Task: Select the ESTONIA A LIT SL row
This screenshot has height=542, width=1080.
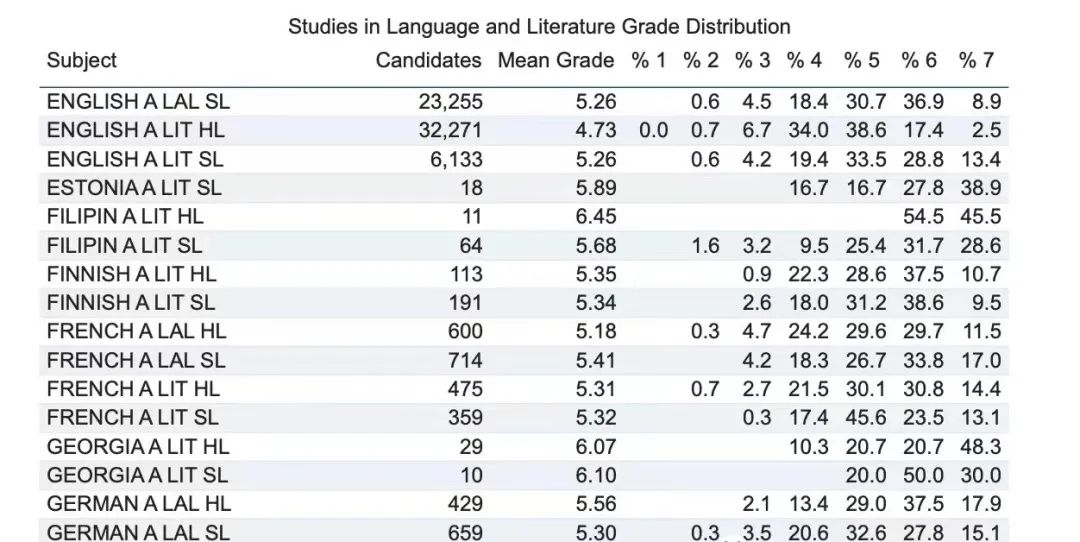Action: [x=523, y=188]
